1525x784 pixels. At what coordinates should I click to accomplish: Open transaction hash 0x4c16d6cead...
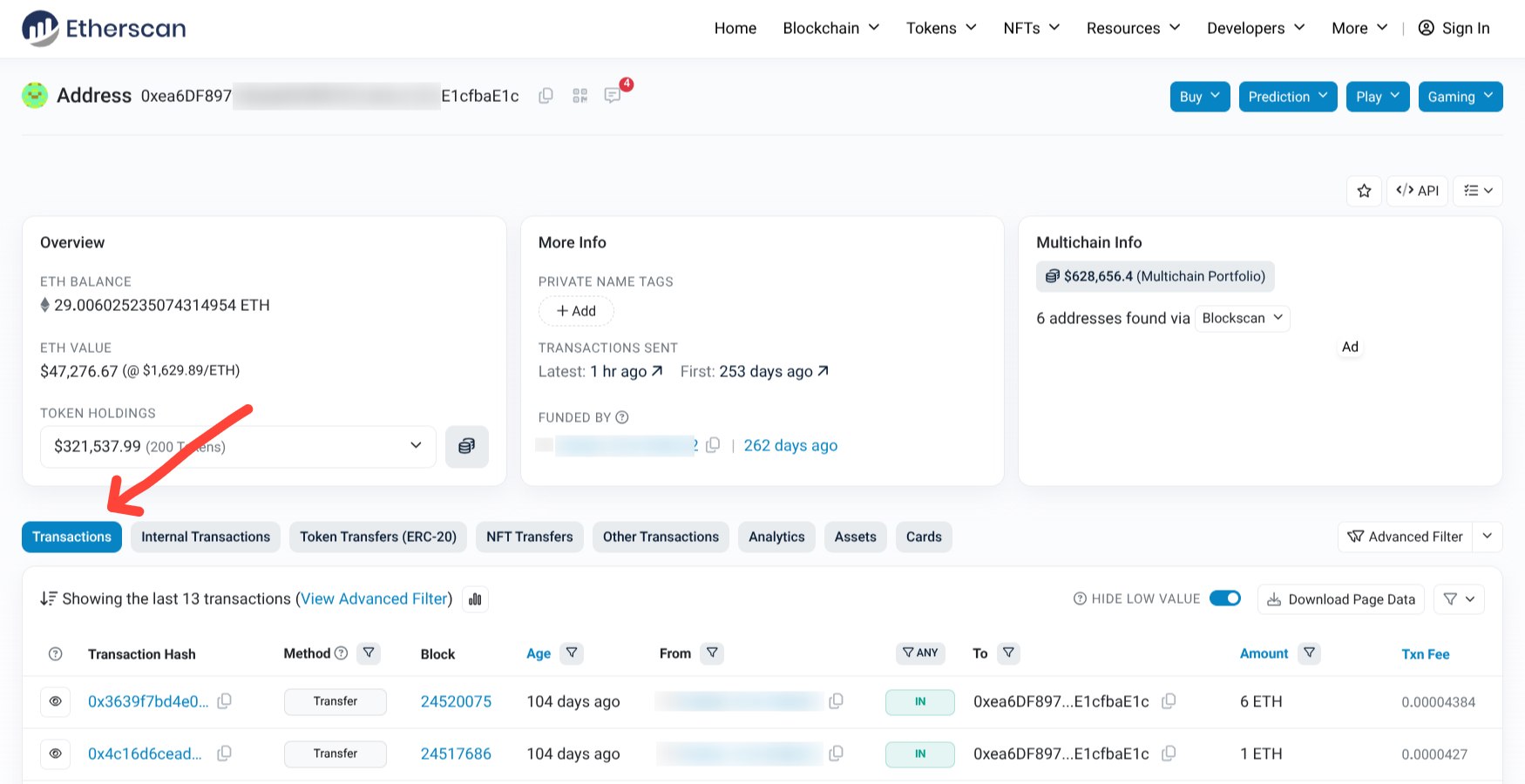[145, 754]
